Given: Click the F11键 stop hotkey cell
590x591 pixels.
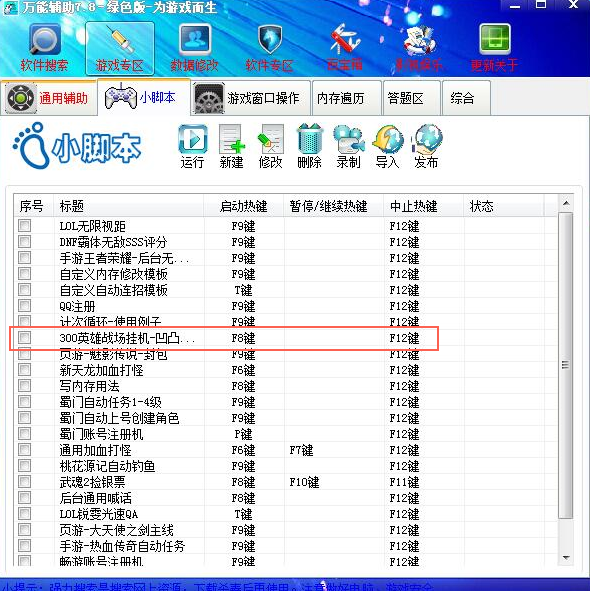Looking at the screenshot, I should [404, 482].
